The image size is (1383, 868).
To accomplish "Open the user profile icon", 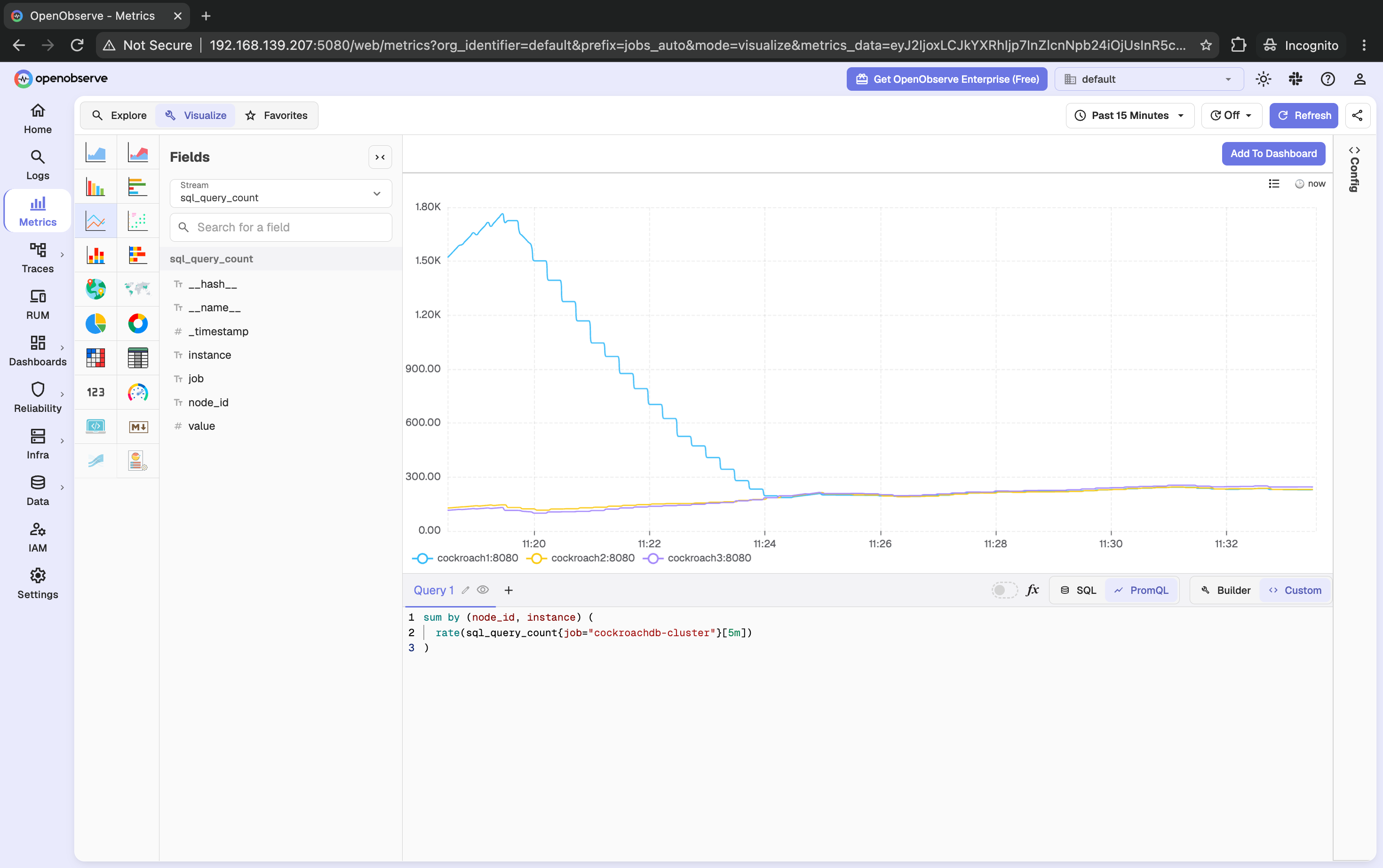I will pyautogui.click(x=1359, y=79).
